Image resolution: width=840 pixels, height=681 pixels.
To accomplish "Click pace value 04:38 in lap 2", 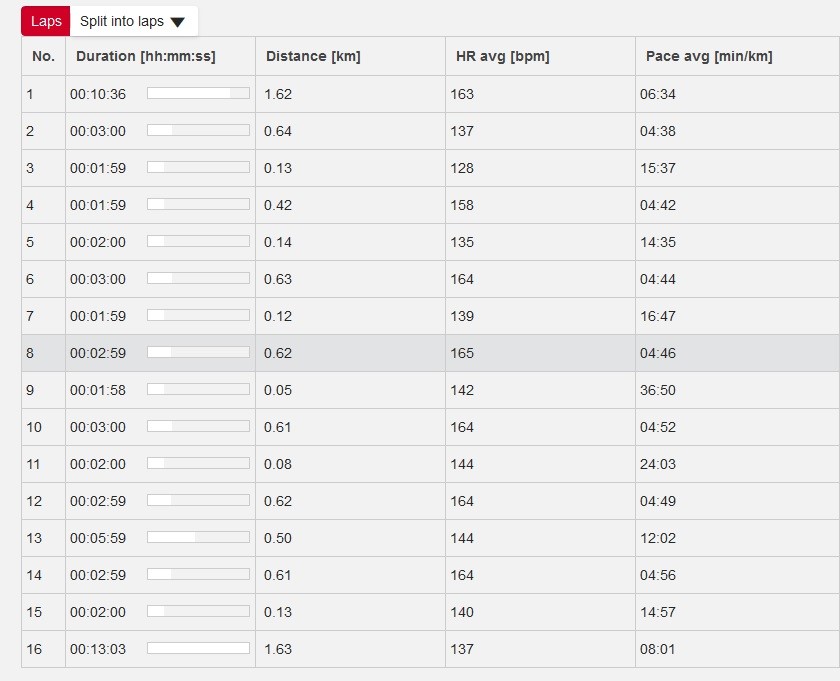I will point(658,131).
